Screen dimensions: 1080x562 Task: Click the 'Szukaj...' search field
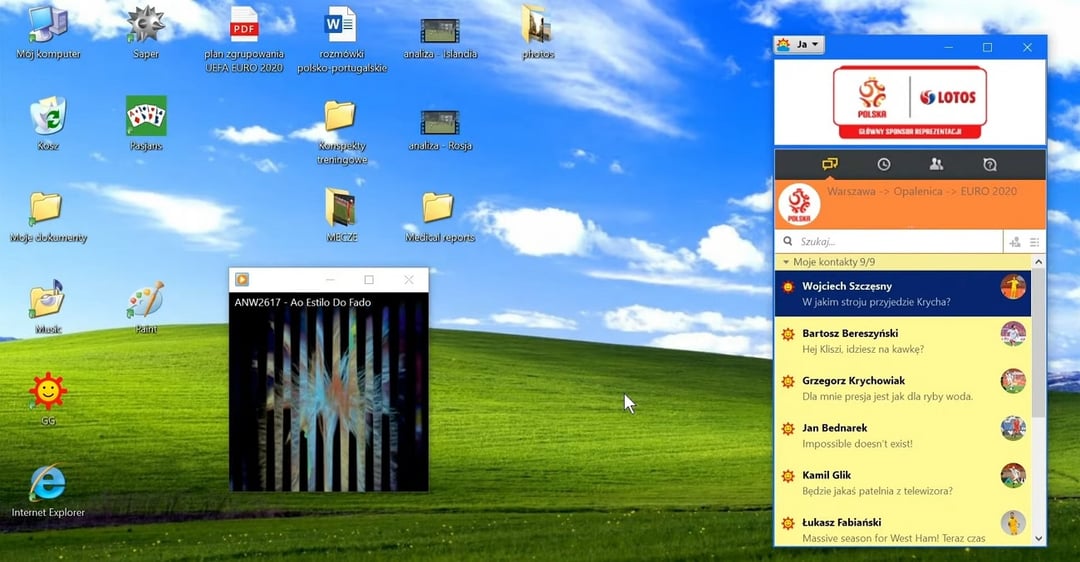[890, 242]
